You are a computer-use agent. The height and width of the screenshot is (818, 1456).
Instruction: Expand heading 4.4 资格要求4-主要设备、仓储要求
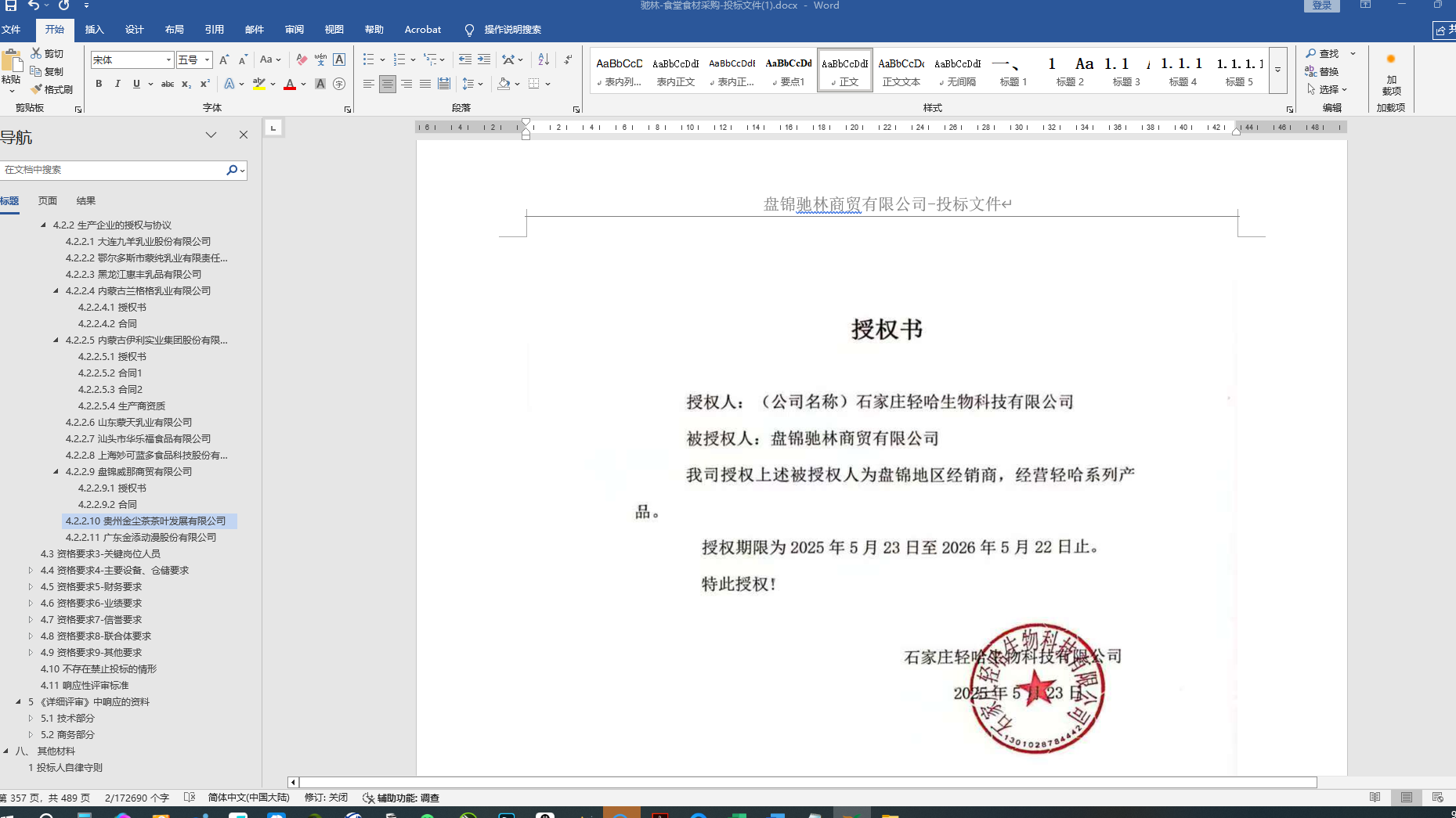pyautogui.click(x=31, y=571)
